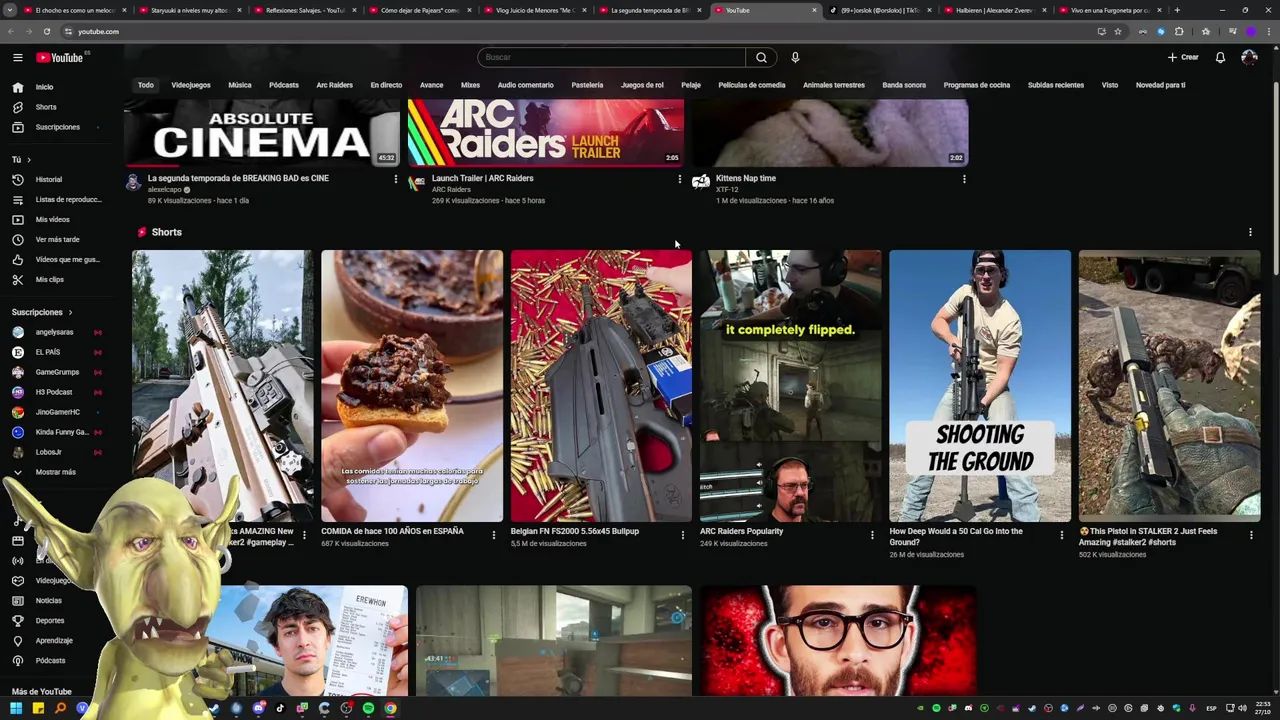
Task: Open more options for ARC Raiders Launch Trailer
Action: [679, 179]
